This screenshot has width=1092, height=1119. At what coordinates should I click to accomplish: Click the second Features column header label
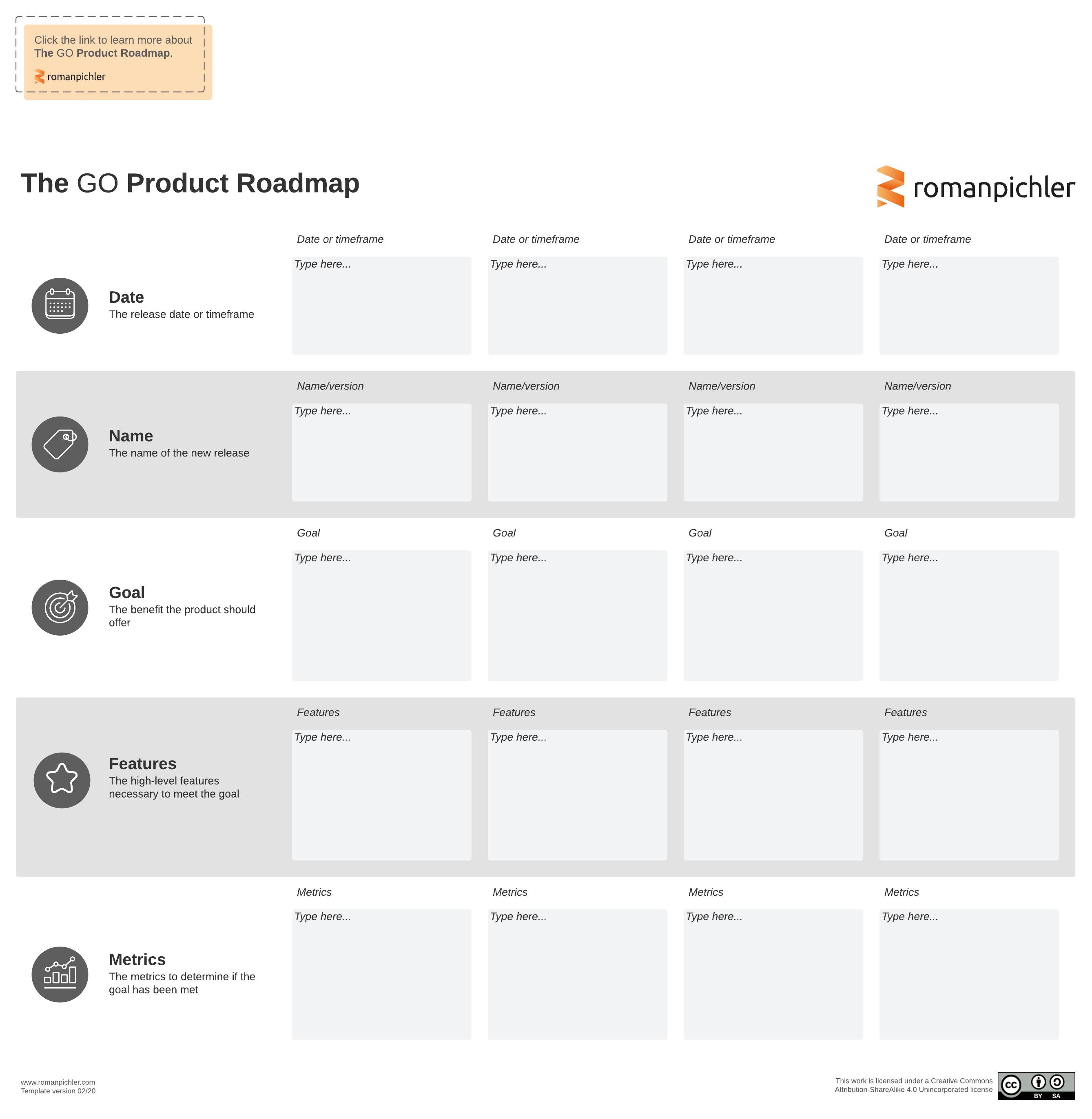pos(514,712)
